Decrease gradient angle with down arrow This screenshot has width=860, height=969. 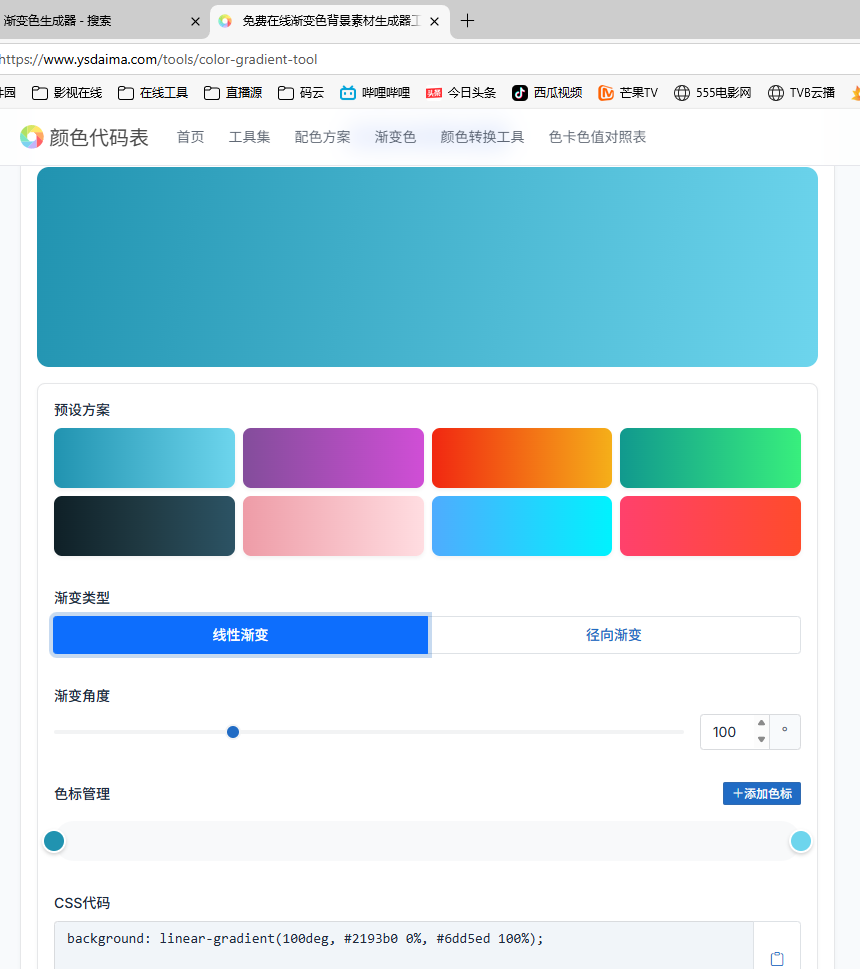[761, 740]
